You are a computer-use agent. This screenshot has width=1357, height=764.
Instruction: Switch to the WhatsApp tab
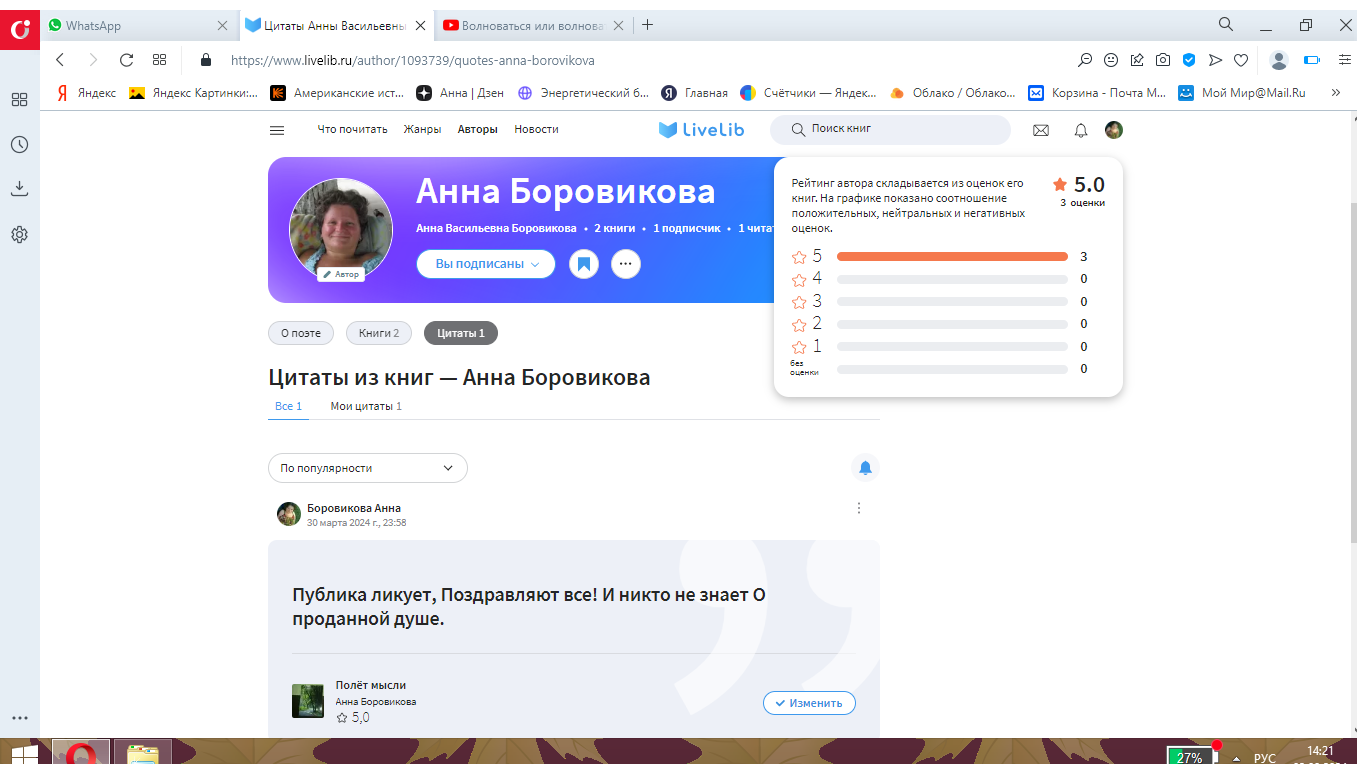139,25
